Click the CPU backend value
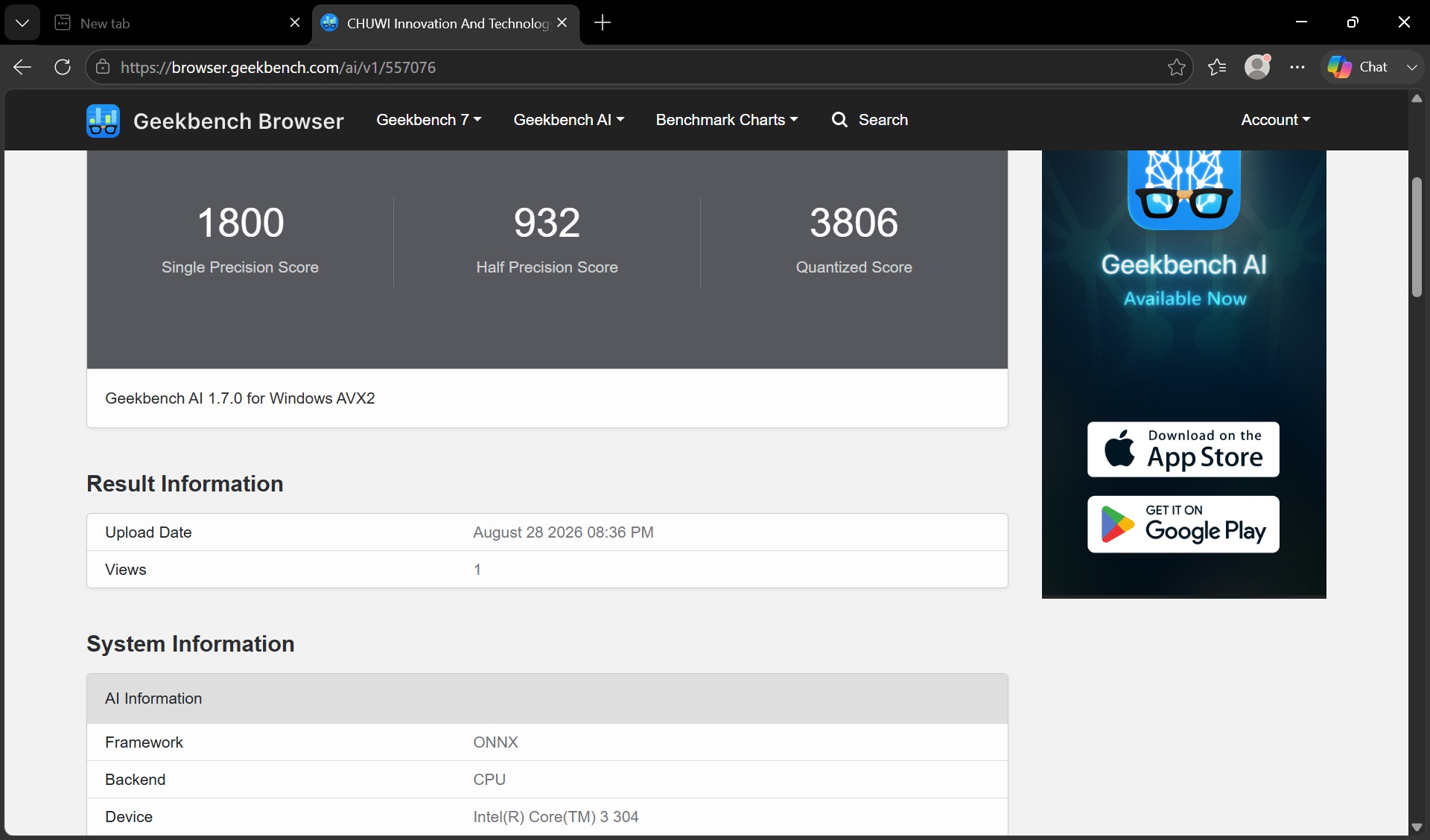 click(489, 780)
